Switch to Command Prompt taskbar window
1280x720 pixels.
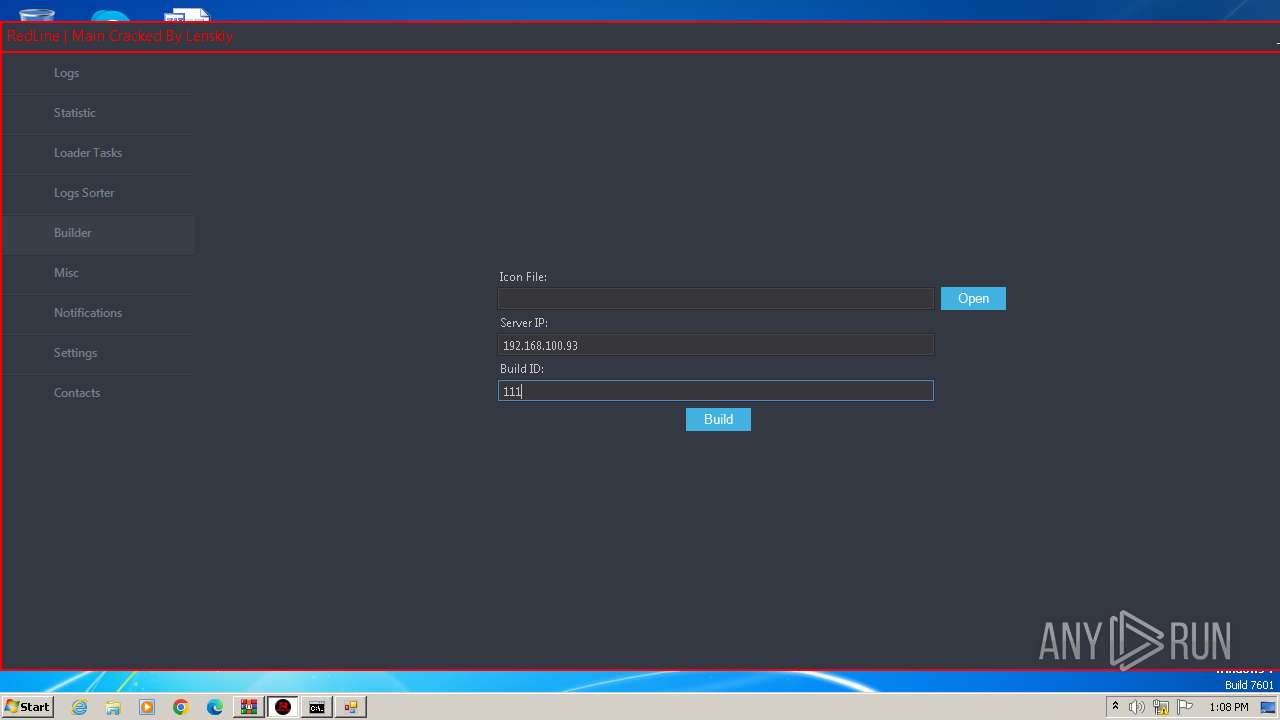[317, 707]
